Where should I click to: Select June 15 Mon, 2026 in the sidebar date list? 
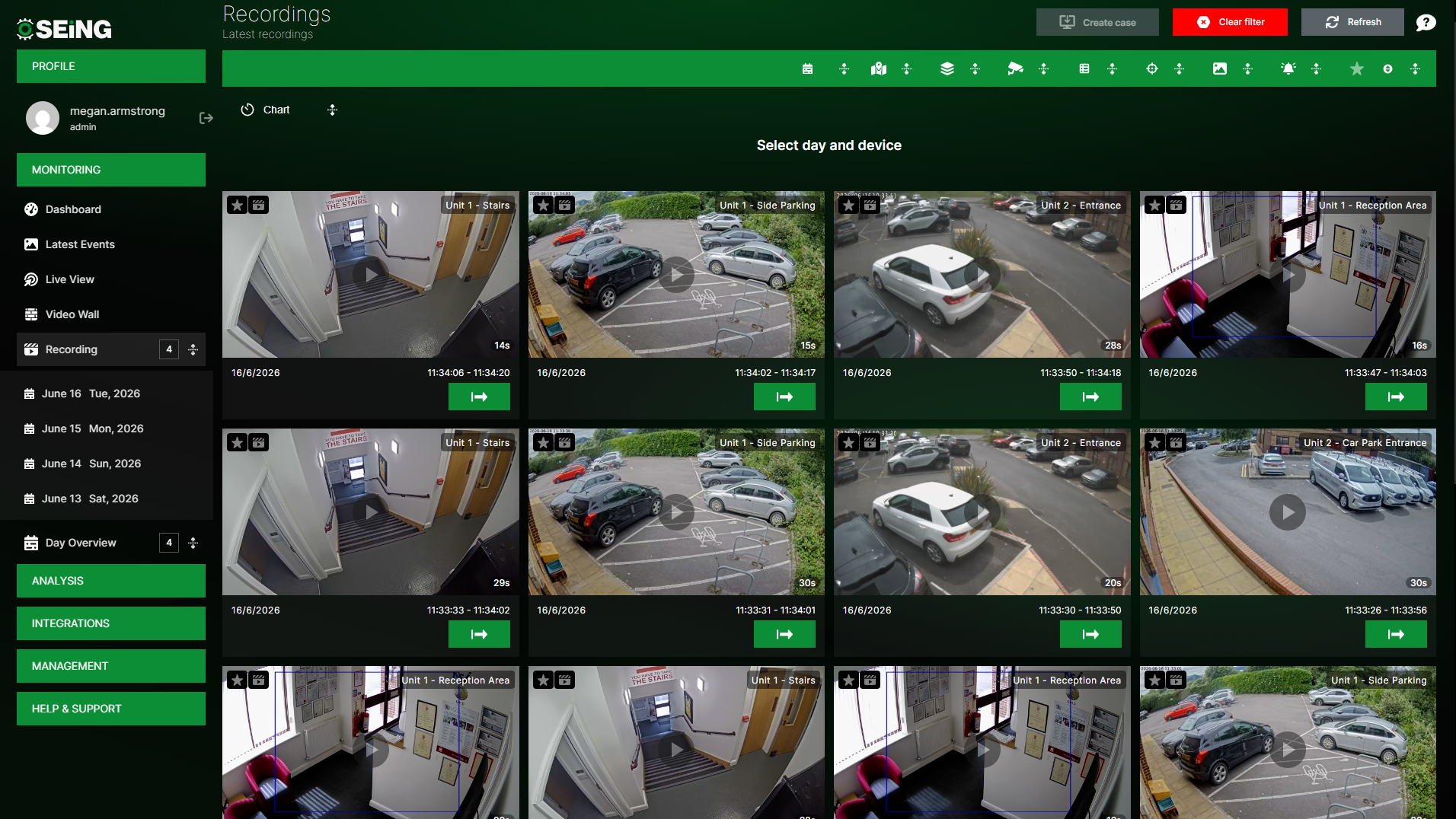(92, 429)
